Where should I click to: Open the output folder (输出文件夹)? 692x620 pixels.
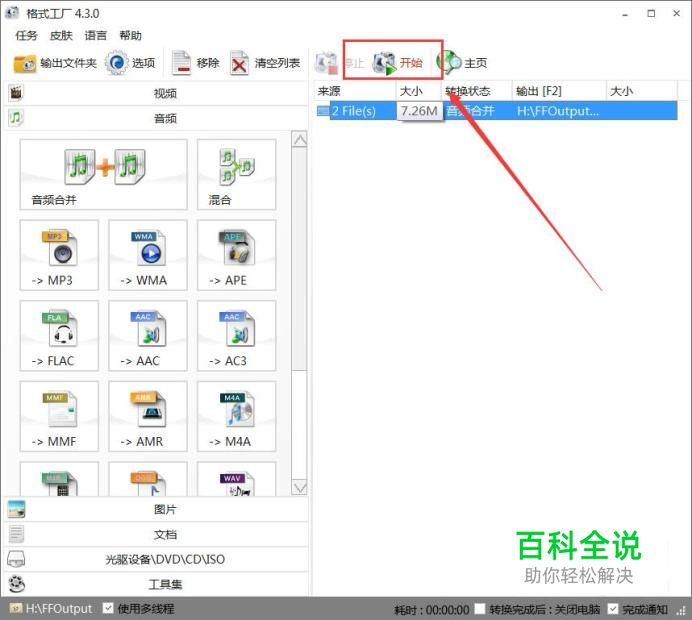(55, 63)
